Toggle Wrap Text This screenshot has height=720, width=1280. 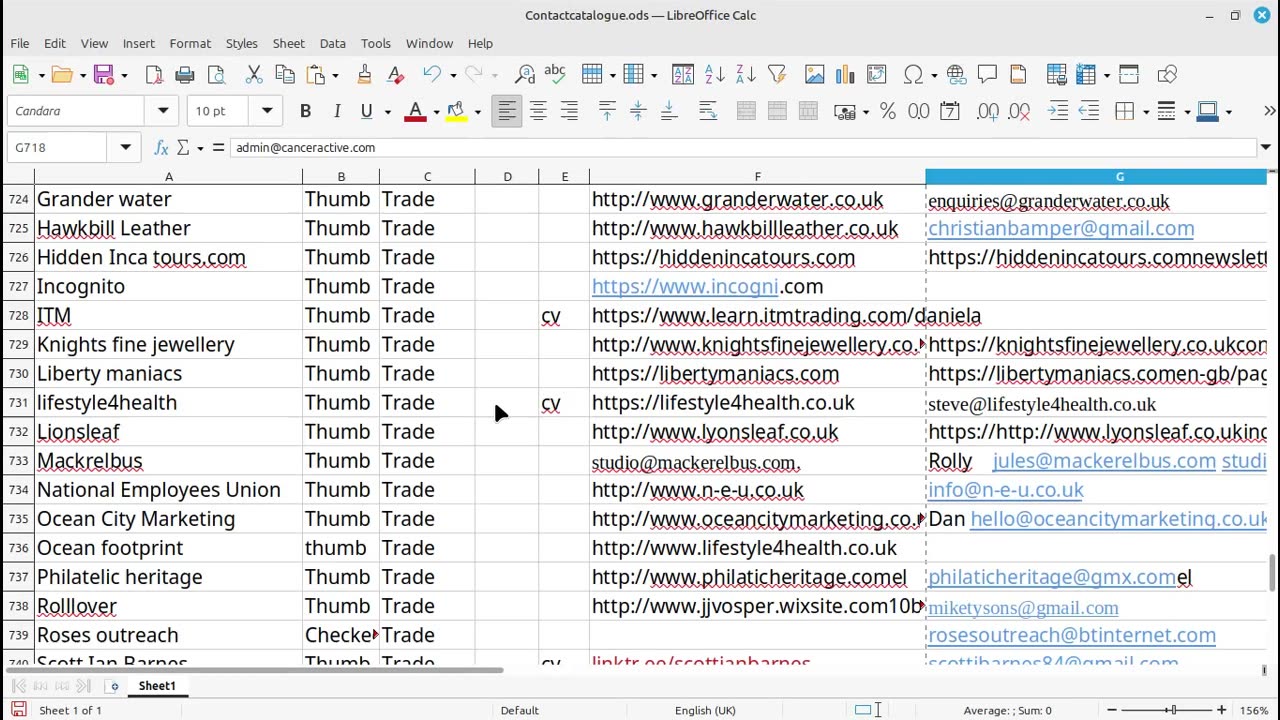pos(708,111)
